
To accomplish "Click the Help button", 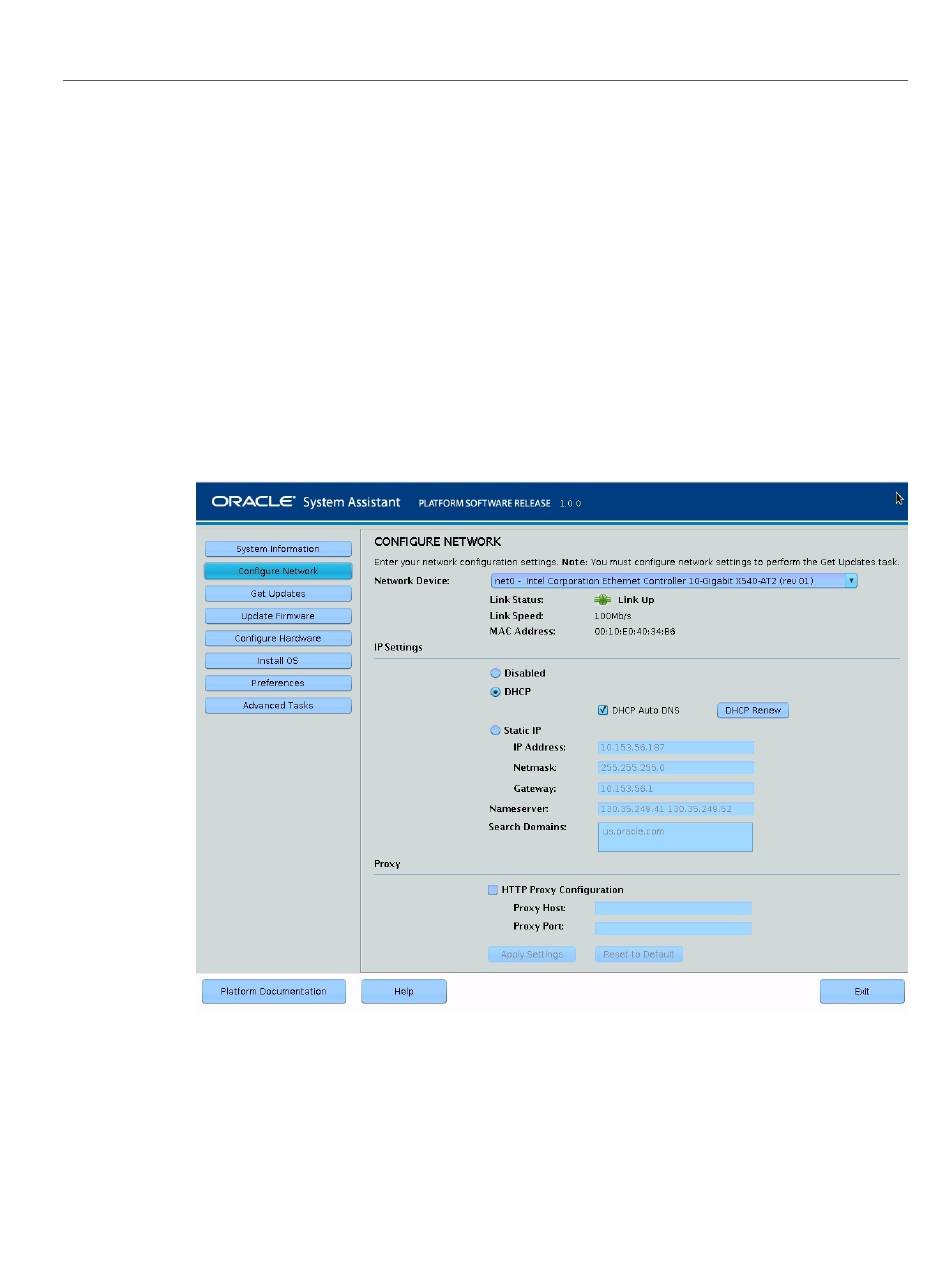I will [404, 992].
